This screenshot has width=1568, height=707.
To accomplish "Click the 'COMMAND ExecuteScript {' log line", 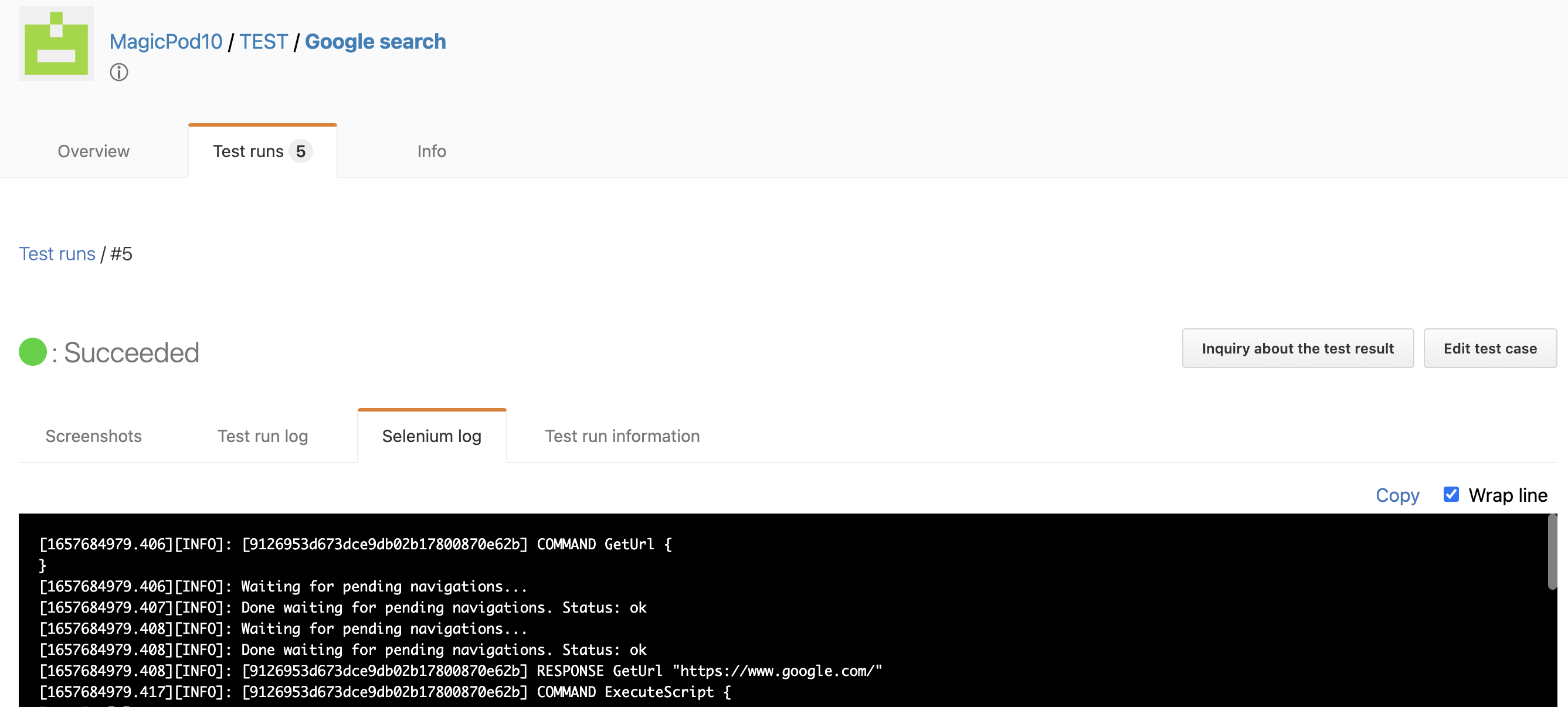I will 385,692.
